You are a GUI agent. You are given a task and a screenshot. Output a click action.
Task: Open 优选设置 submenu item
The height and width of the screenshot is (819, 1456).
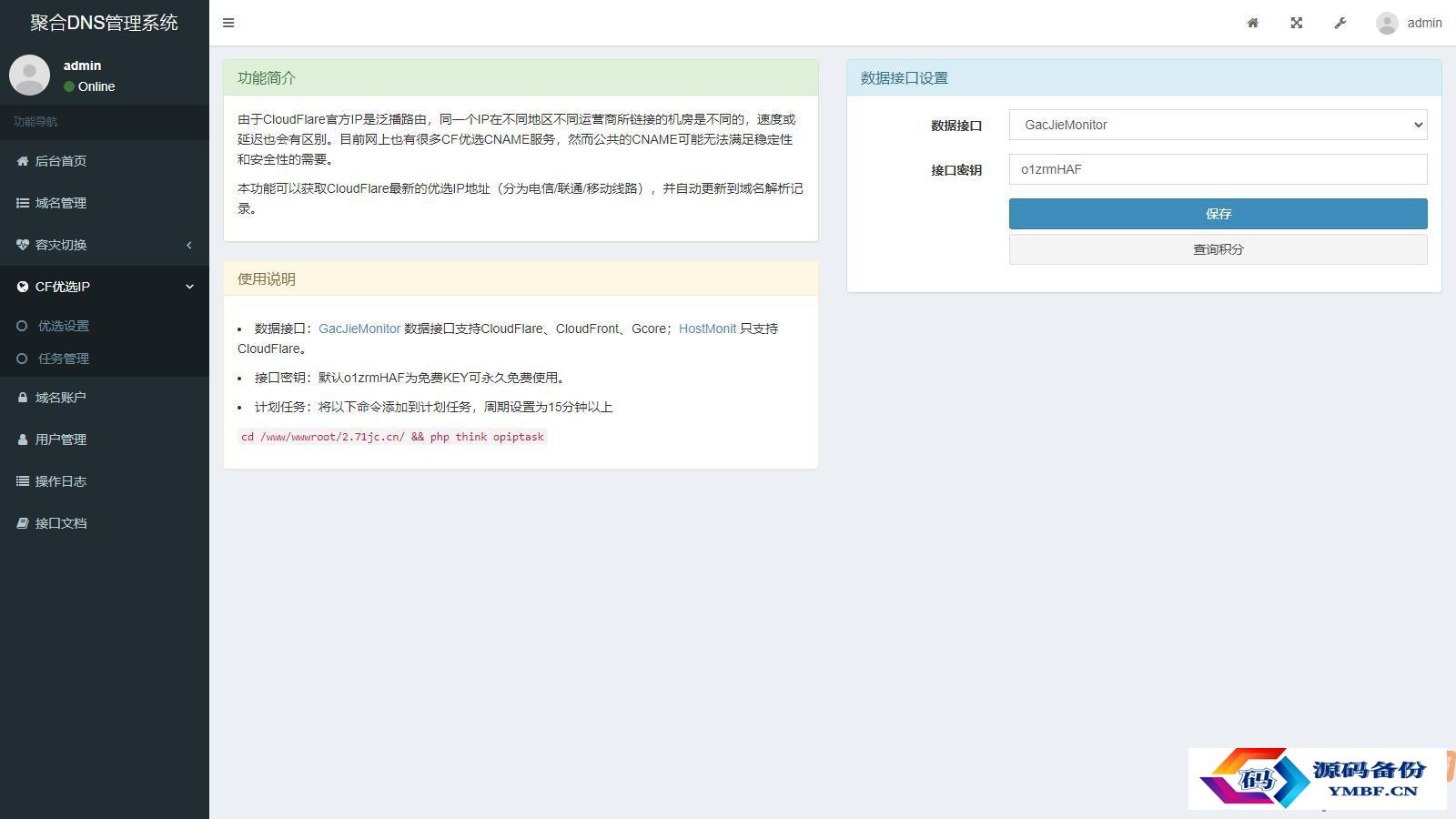(105, 326)
